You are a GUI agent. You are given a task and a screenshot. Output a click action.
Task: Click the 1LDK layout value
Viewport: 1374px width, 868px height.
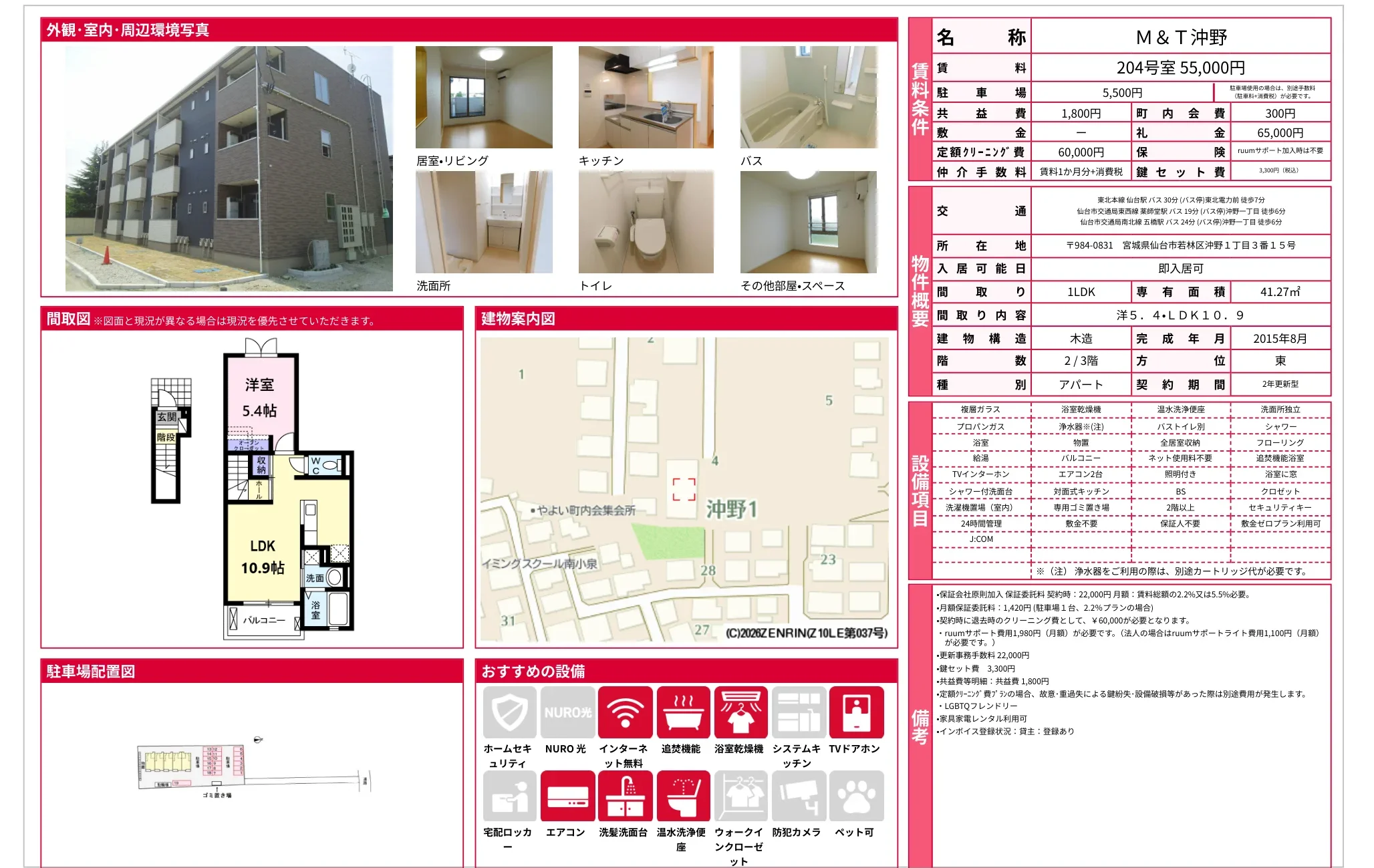(1081, 292)
